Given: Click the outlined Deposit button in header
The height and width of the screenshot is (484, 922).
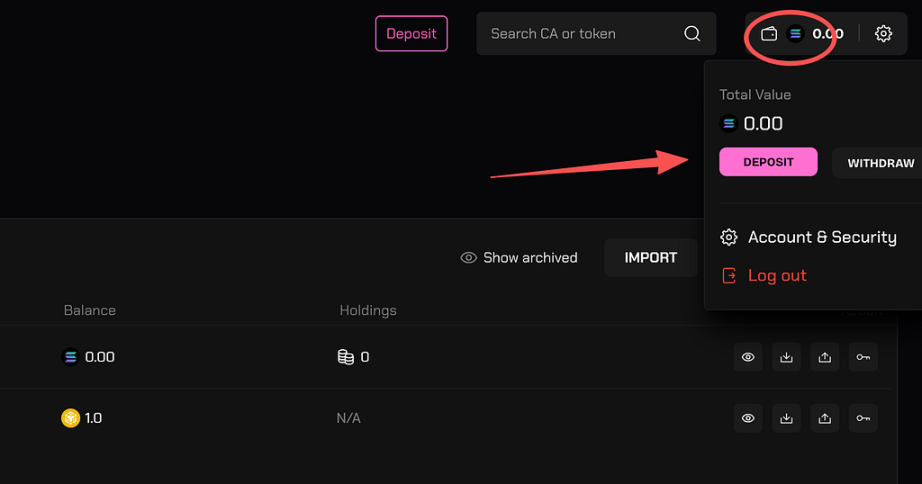Looking at the screenshot, I should click(x=411, y=34).
